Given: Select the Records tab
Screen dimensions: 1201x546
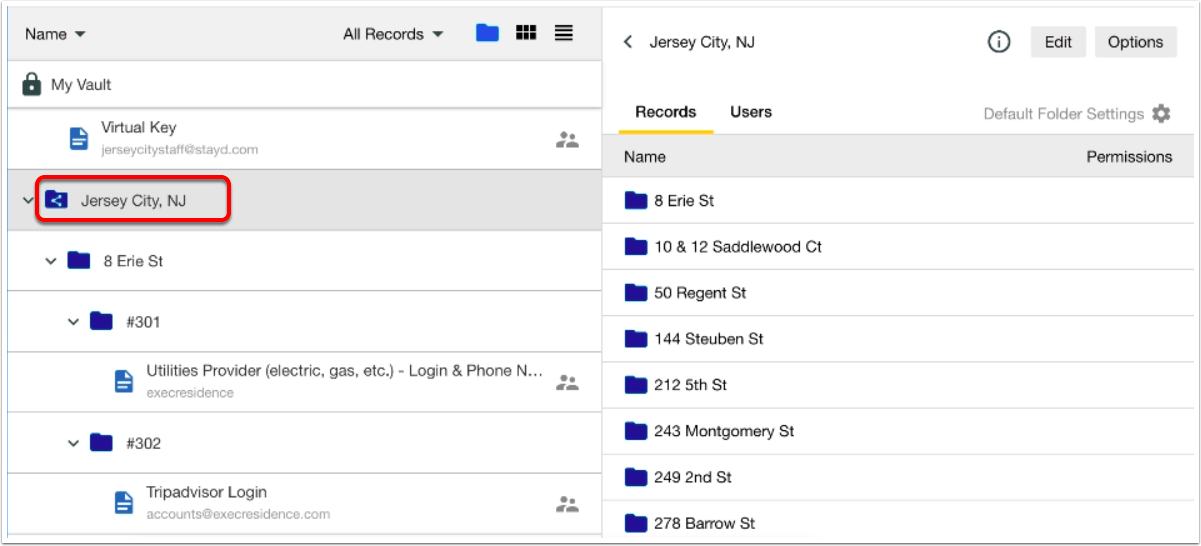Looking at the screenshot, I should pos(666,112).
